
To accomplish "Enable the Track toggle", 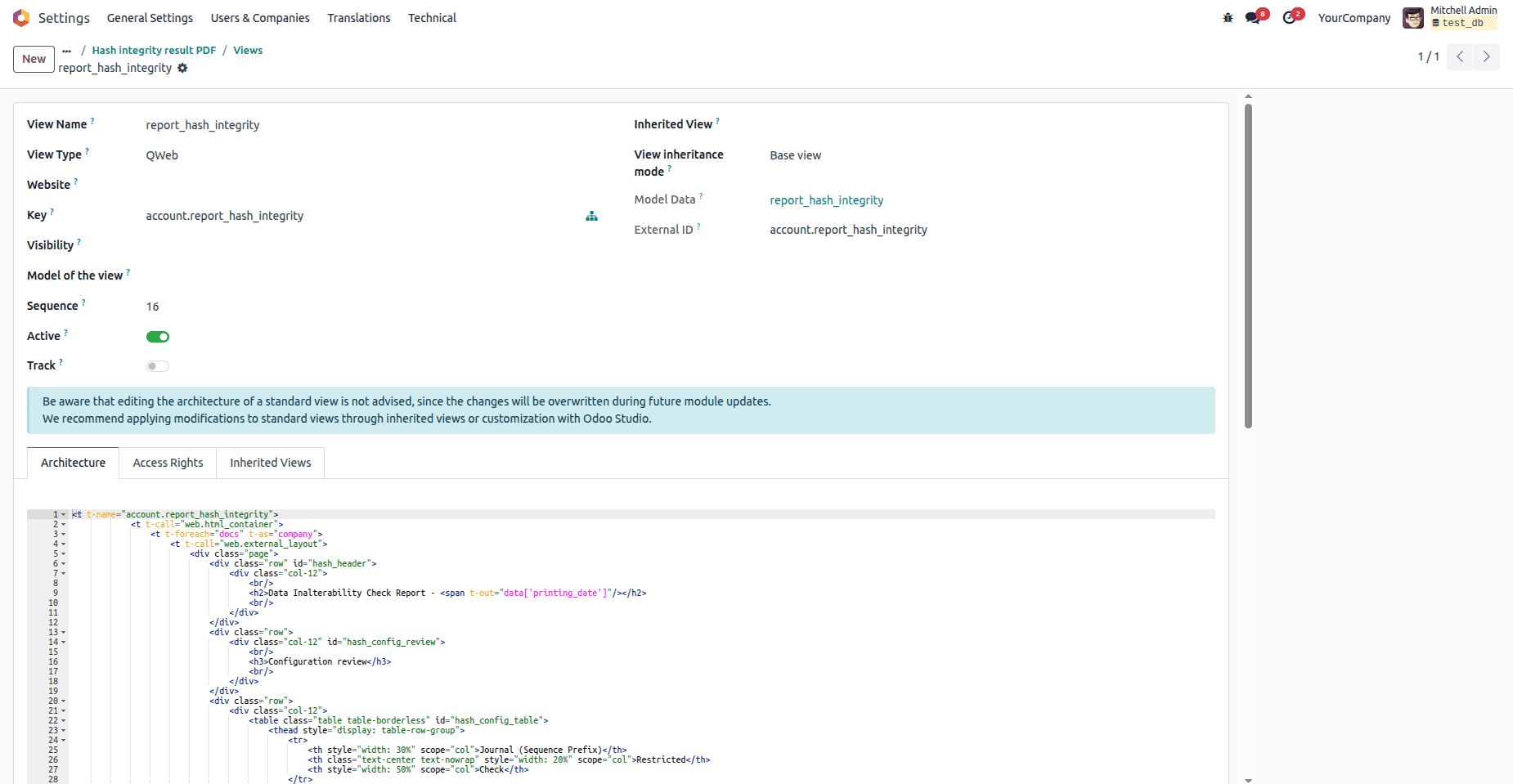I will (x=157, y=365).
